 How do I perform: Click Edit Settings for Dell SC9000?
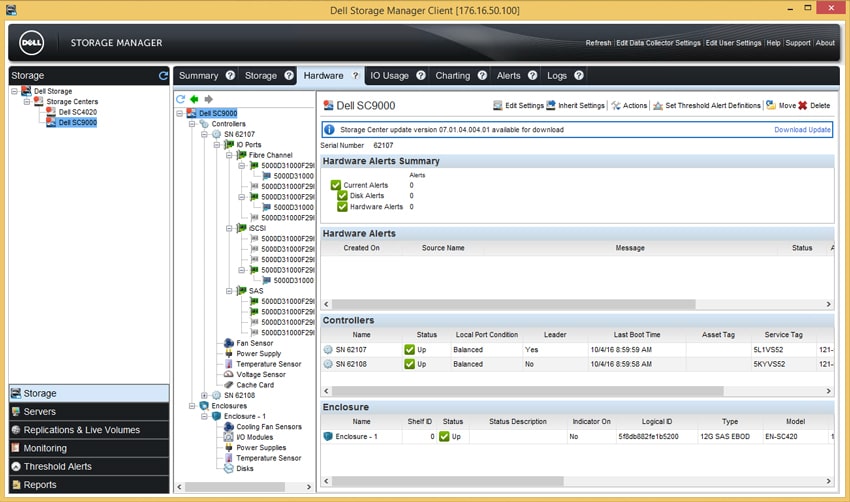pos(518,106)
